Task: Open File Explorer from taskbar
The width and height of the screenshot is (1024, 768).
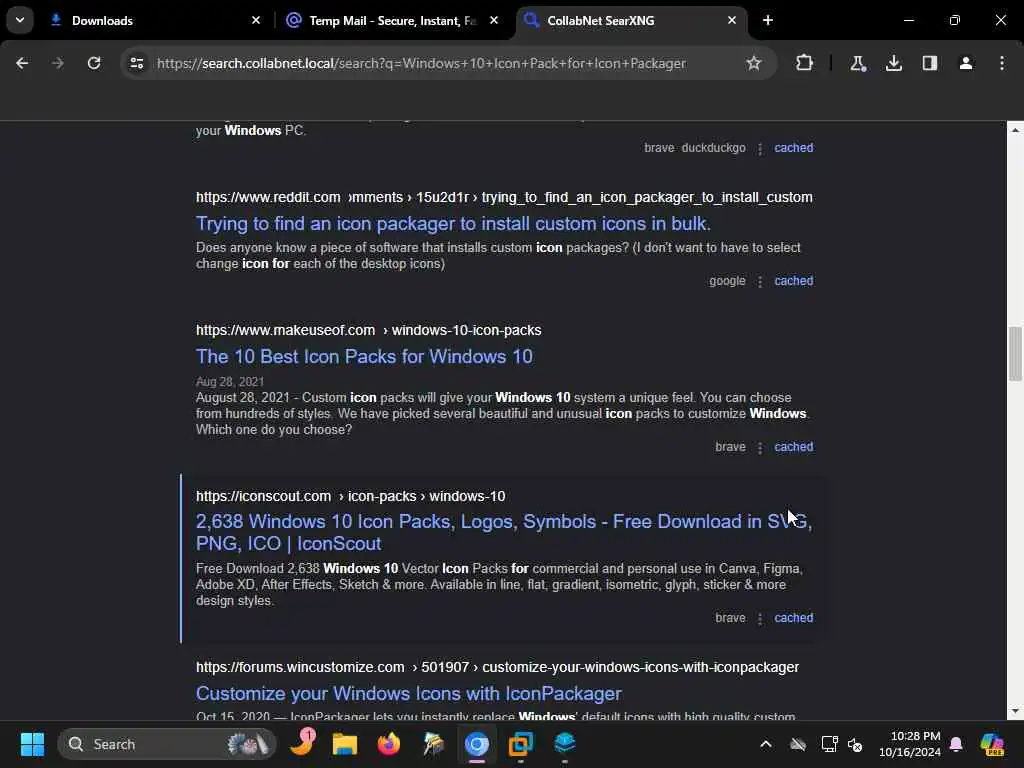Action: click(345, 744)
